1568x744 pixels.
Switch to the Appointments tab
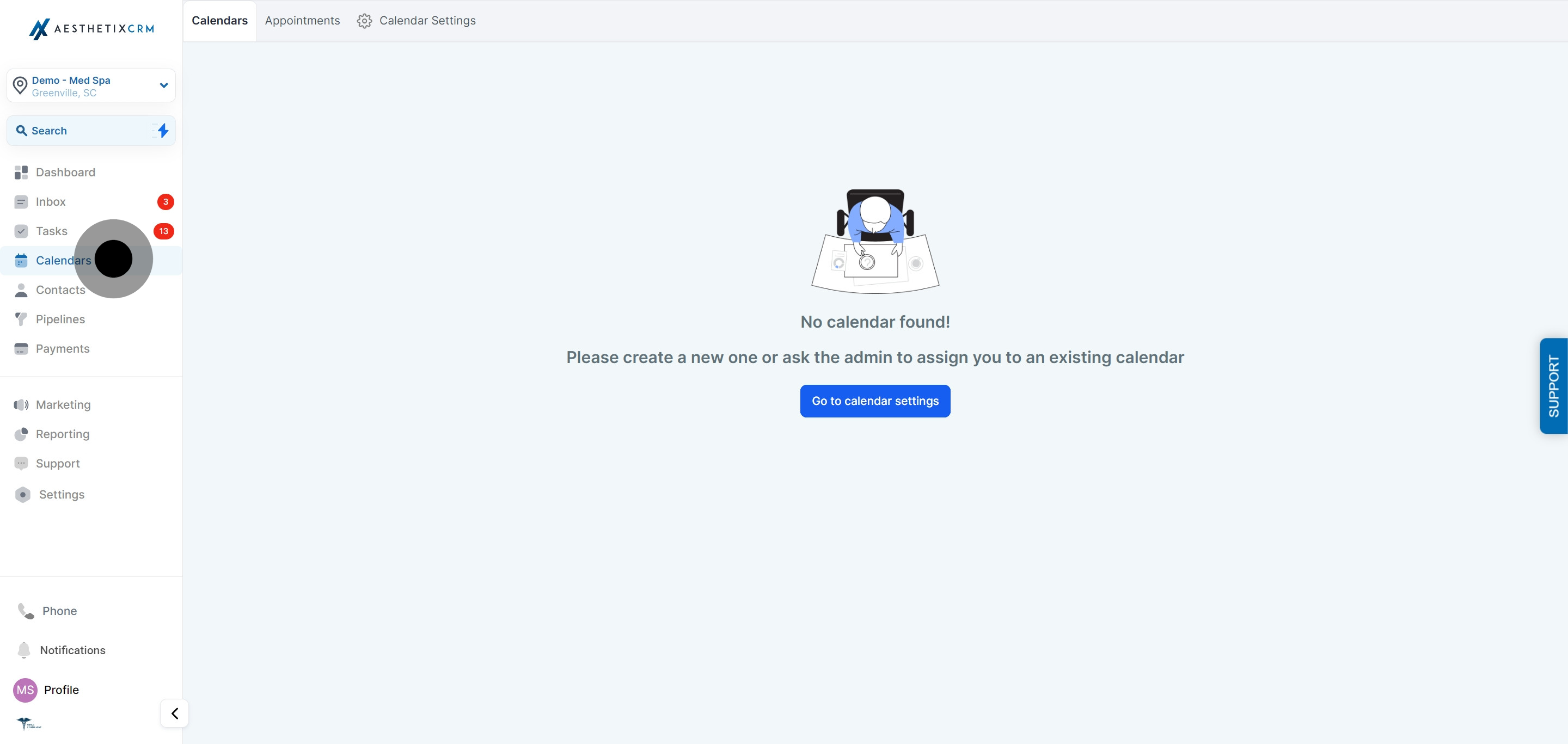click(x=302, y=20)
